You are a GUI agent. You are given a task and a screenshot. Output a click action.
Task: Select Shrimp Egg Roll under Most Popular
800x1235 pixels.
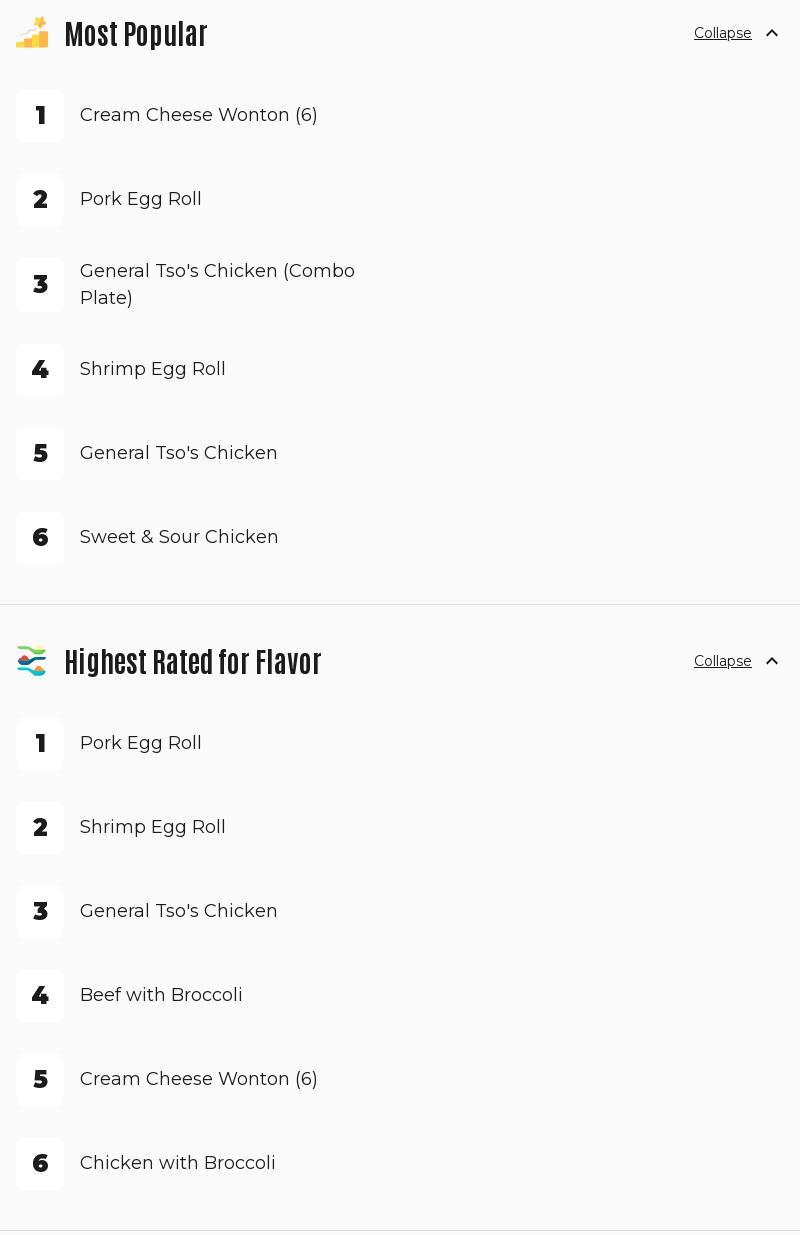click(152, 369)
